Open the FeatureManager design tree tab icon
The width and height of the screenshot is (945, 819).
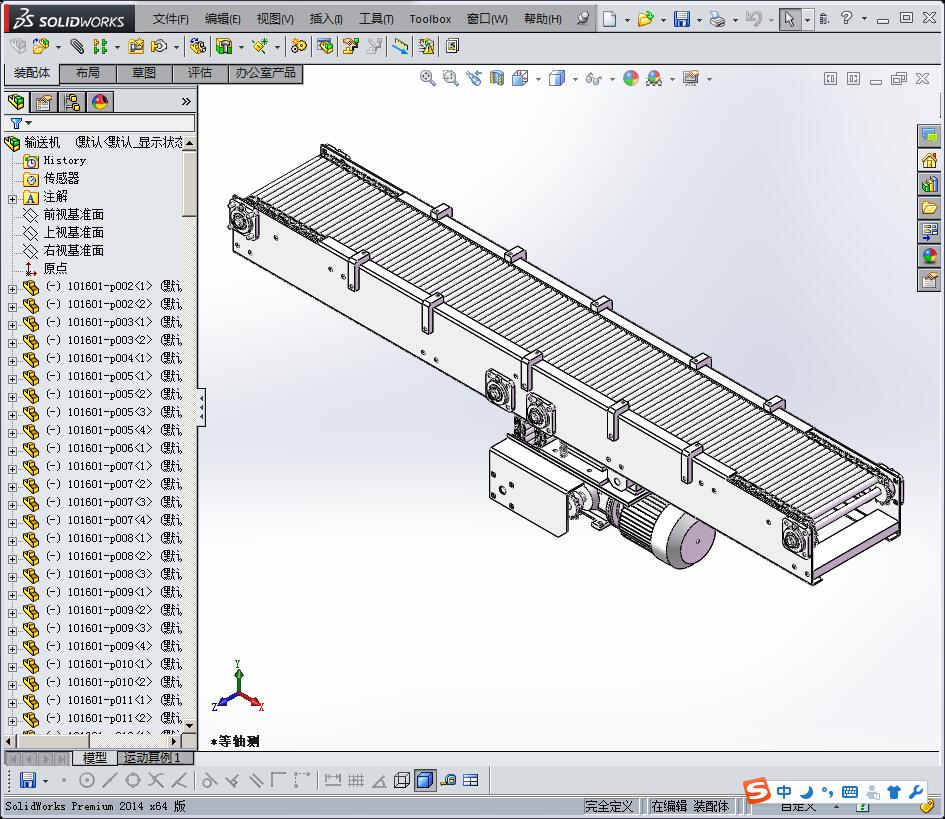tap(17, 102)
